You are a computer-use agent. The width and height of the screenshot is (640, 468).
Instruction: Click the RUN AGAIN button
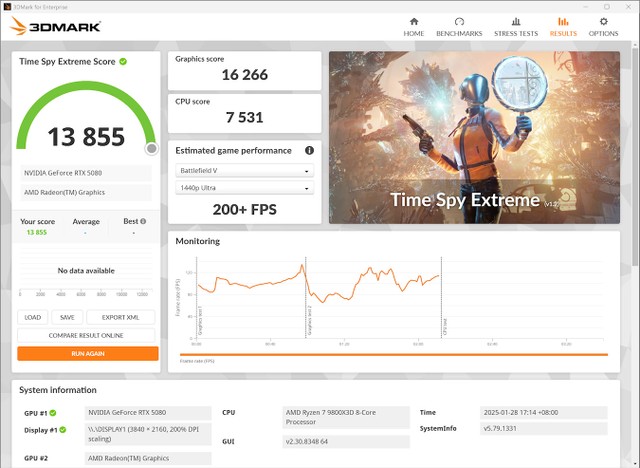coord(88,353)
